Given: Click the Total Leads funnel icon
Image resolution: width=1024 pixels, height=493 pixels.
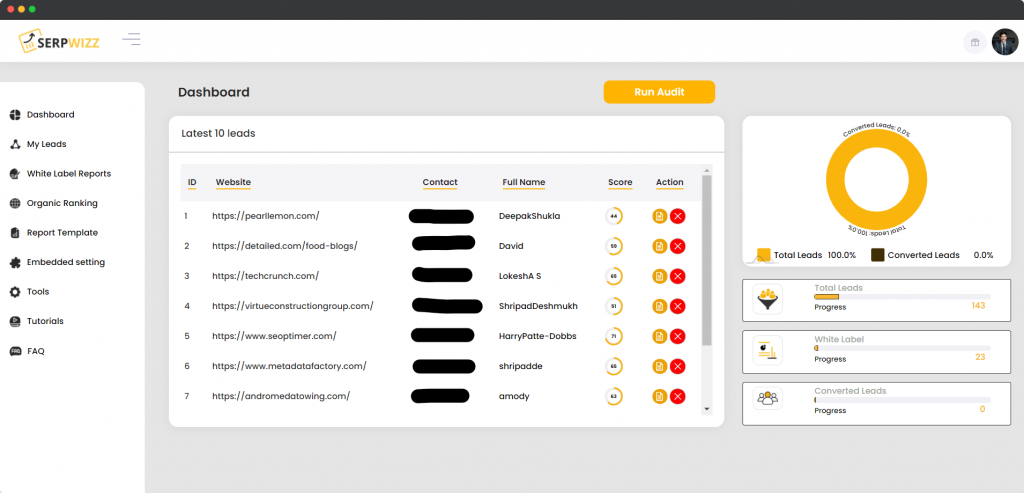Looking at the screenshot, I should (x=768, y=299).
